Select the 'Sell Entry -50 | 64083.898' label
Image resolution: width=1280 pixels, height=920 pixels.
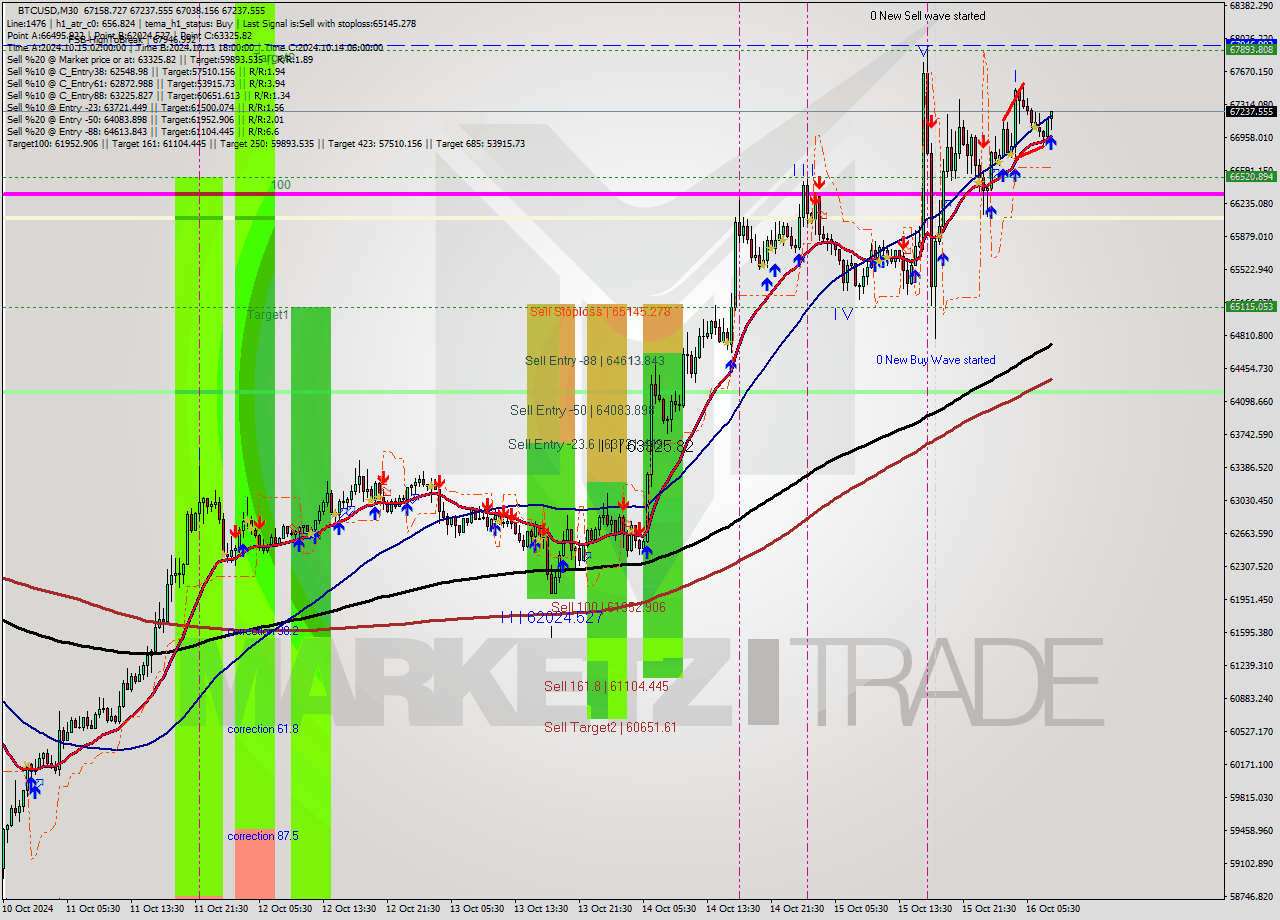582,410
